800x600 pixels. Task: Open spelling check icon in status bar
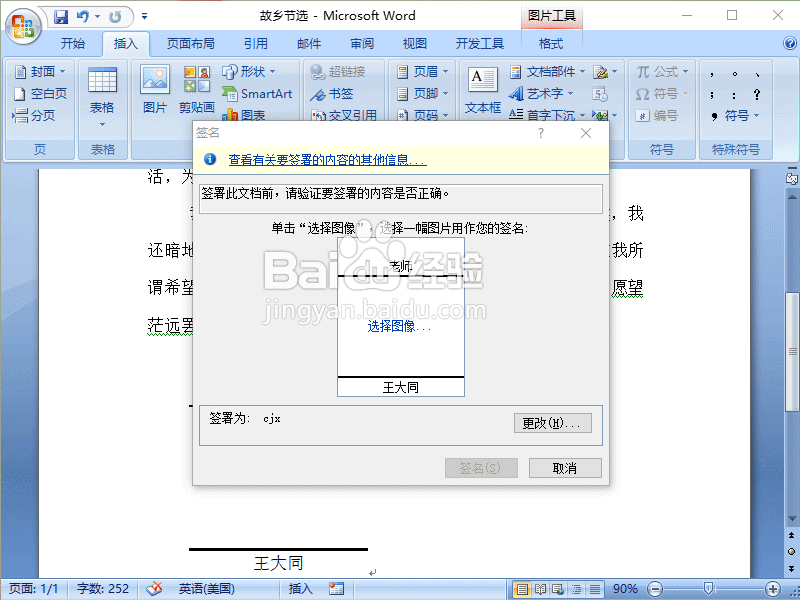tap(155, 589)
